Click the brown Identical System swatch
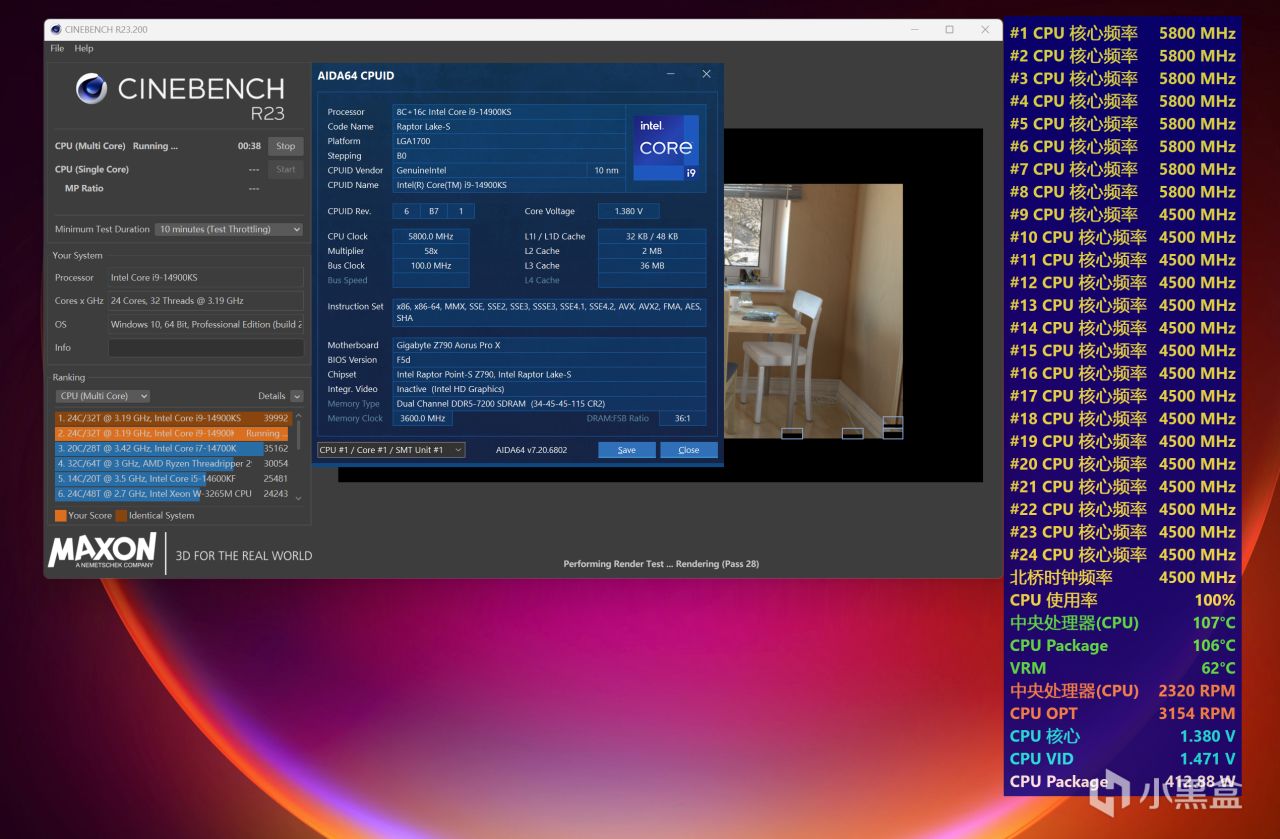 point(121,516)
